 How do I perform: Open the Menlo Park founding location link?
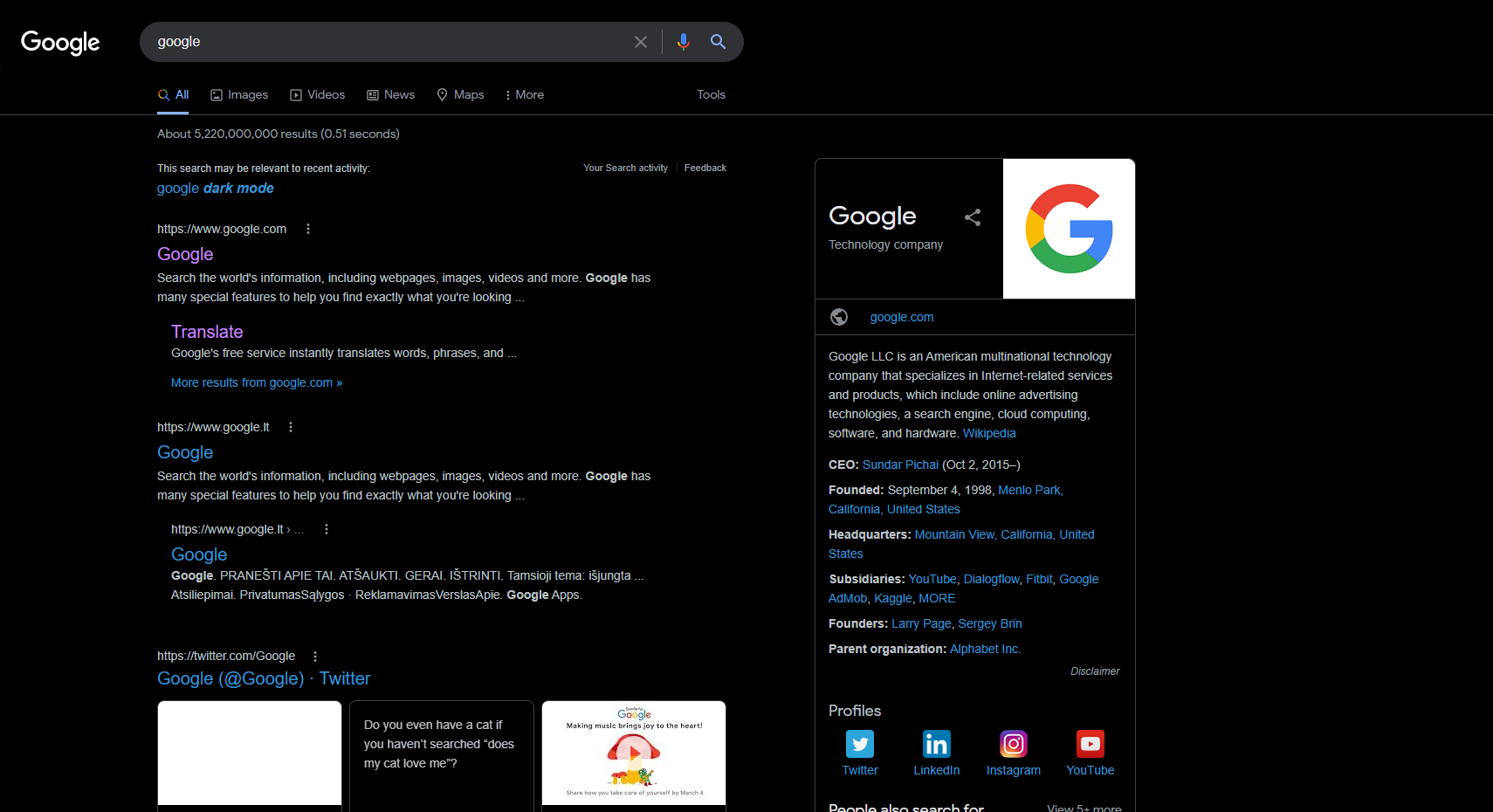[x=1030, y=490]
